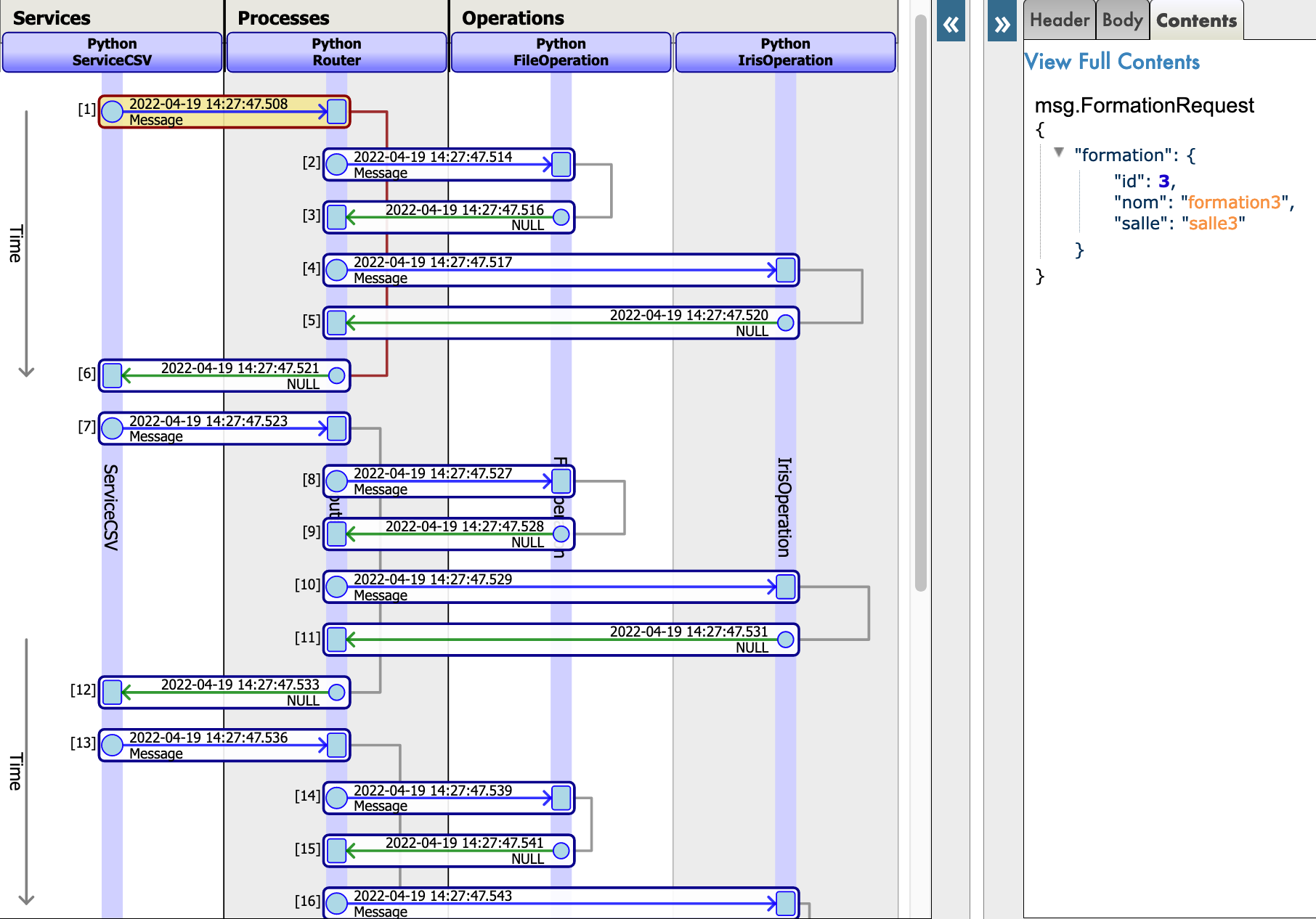Screen dimensions: 1316x919
Task: Select message [16] at 14:27:47.543
Action: (x=561, y=903)
